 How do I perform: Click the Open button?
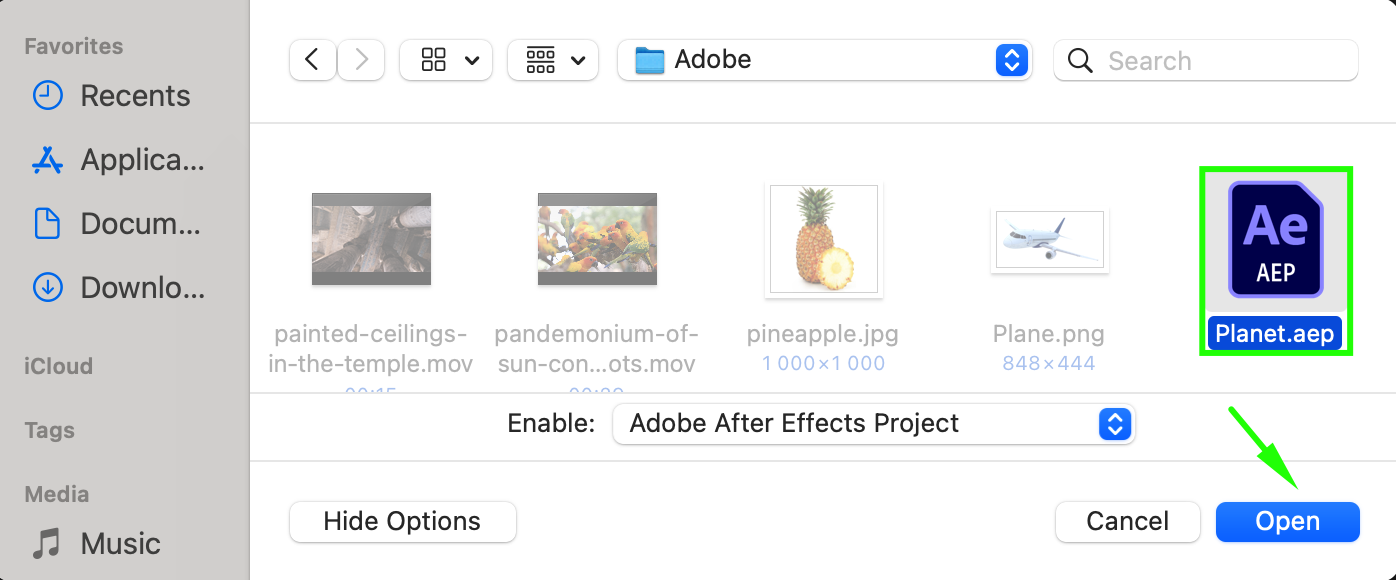[x=1288, y=522]
